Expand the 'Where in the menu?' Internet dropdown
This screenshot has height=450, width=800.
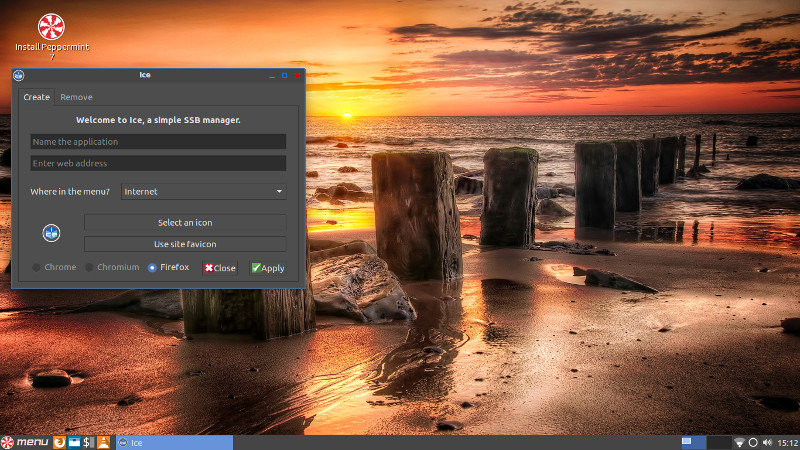pyautogui.click(x=203, y=191)
